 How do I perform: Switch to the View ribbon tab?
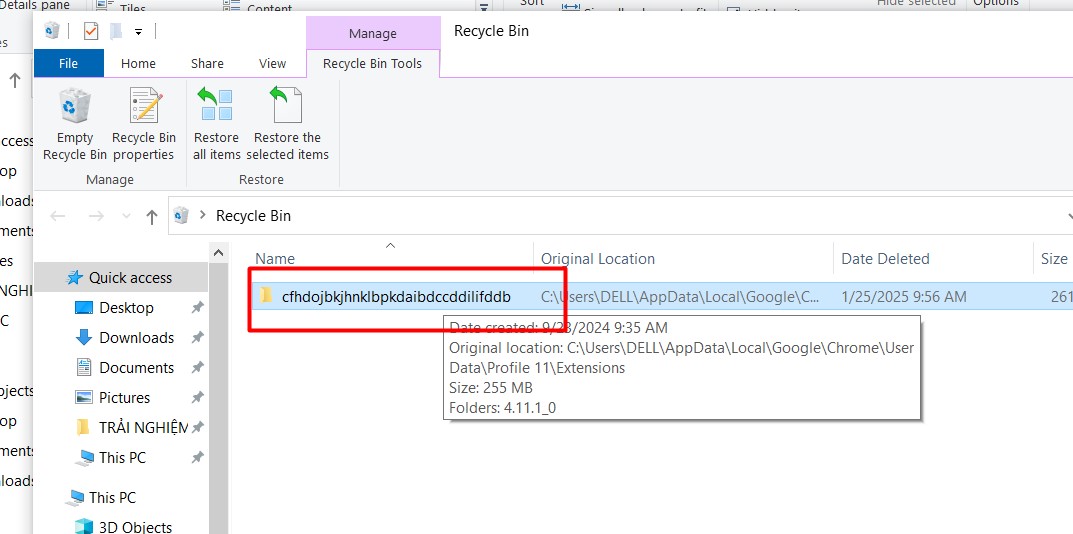pyautogui.click(x=272, y=63)
